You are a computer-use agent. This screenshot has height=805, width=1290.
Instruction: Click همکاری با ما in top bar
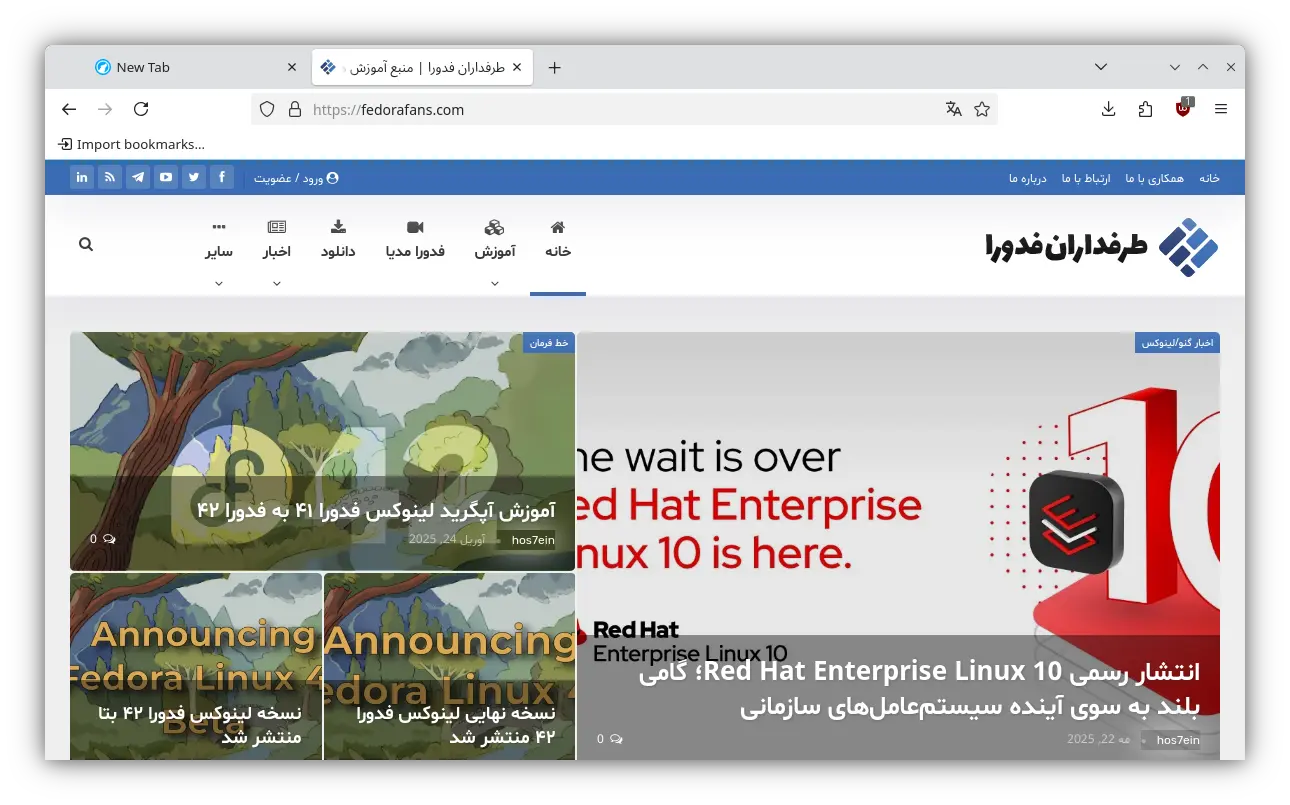tap(1154, 178)
